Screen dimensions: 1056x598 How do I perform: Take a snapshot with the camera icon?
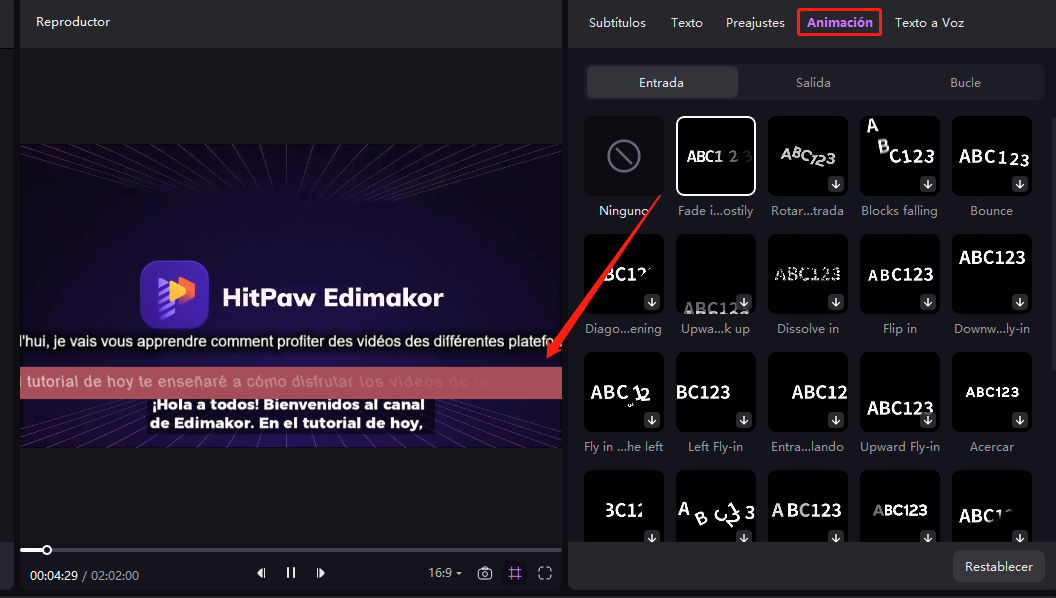point(485,573)
